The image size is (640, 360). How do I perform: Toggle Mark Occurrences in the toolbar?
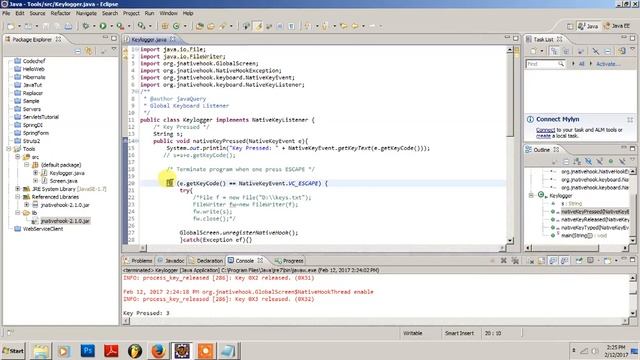(258, 26)
